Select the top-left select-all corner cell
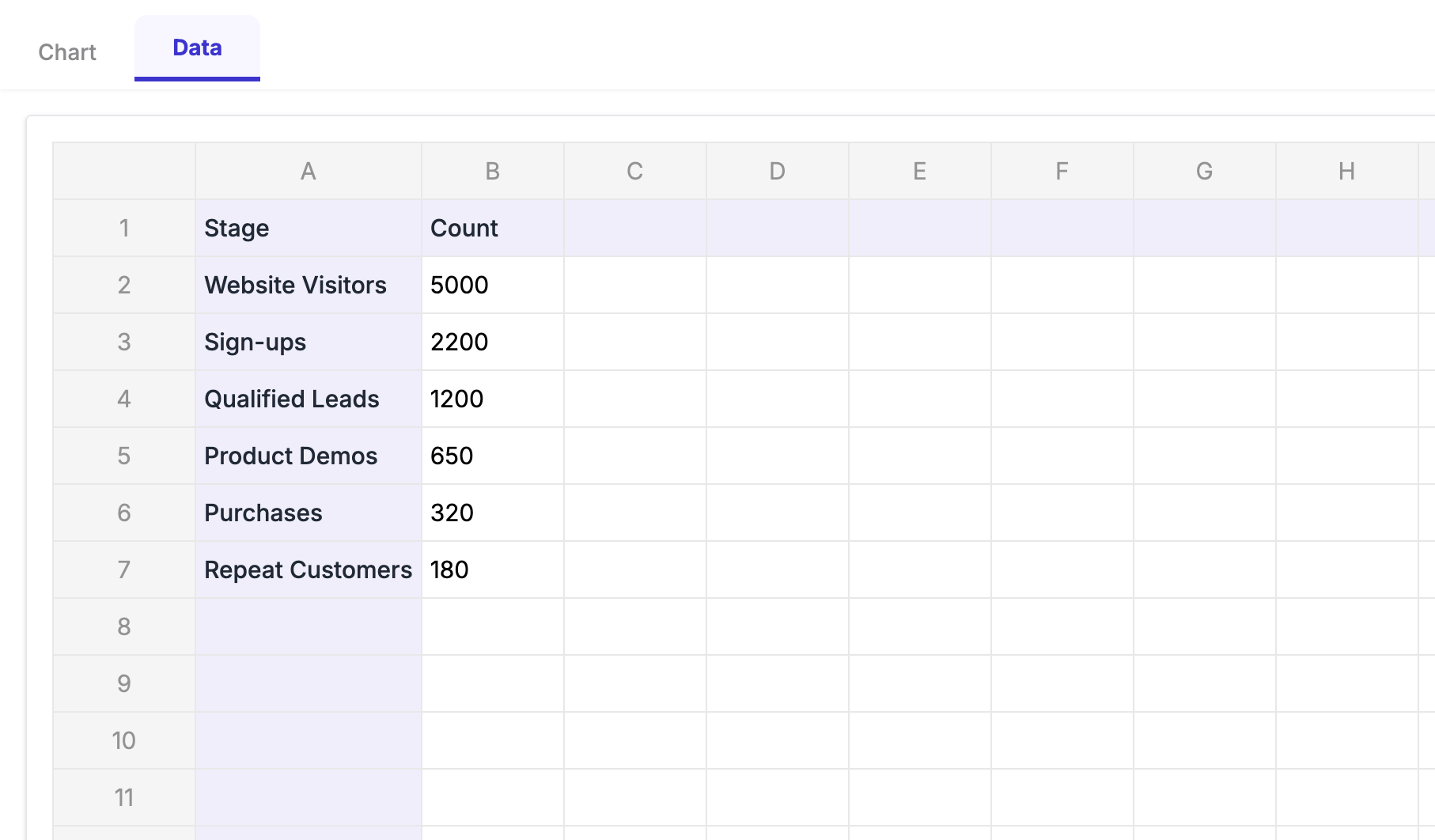1435x840 pixels. tap(124, 171)
